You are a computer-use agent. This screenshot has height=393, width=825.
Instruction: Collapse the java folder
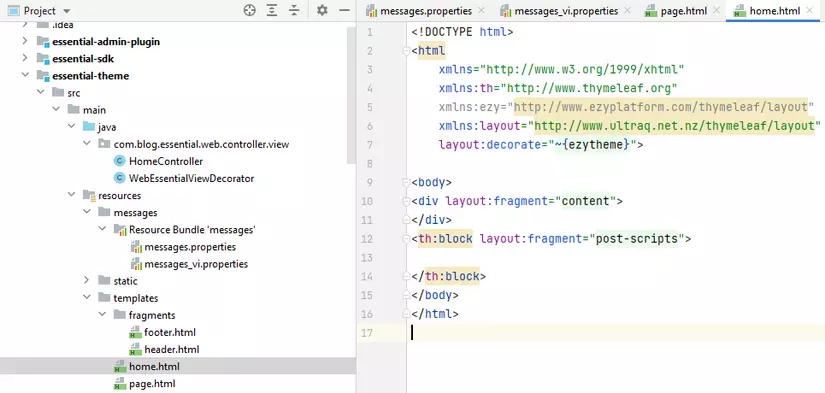pyautogui.click(x=72, y=127)
